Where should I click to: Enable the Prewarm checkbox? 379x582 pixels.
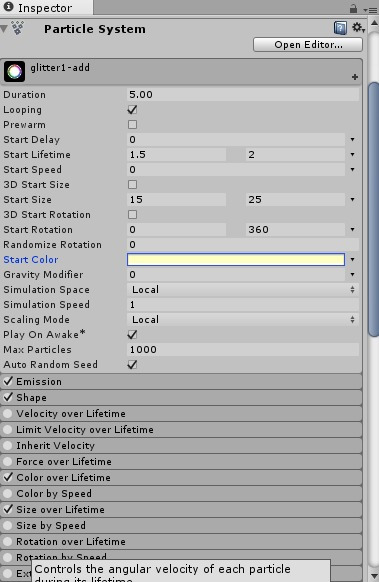coord(132,124)
